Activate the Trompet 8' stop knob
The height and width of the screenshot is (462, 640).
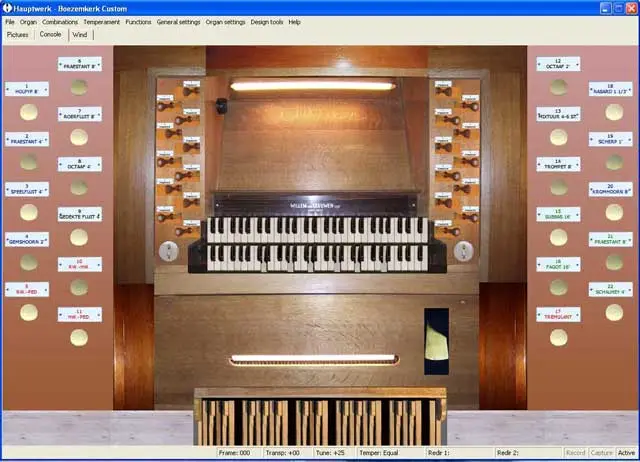click(558, 186)
